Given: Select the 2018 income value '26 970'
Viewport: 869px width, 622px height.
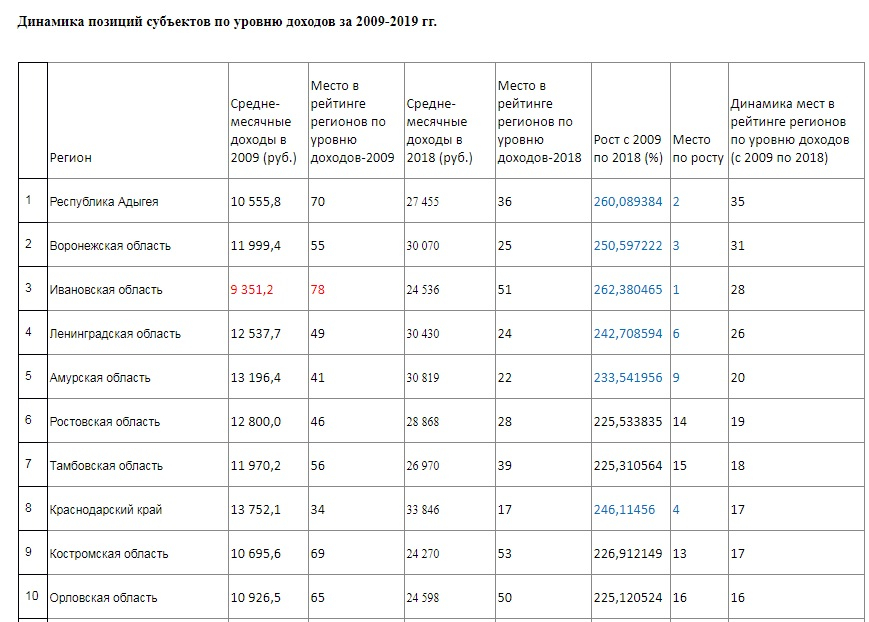Looking at the screenshot, I should click(422, 466).
